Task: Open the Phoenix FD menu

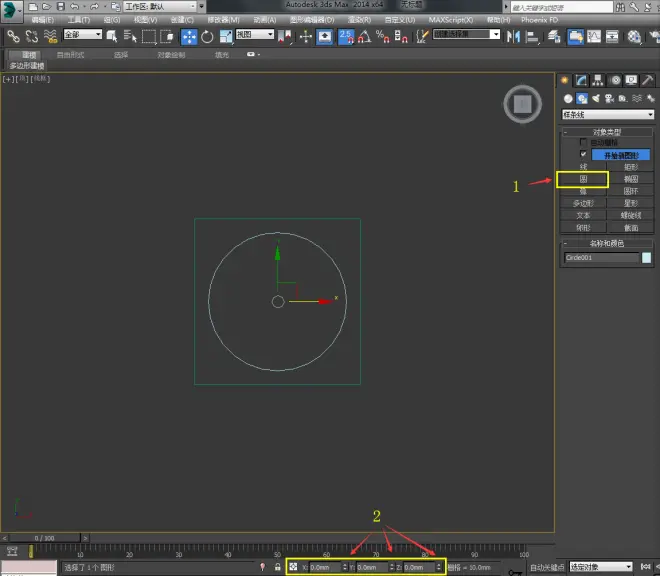Action: (x=539, y=20)
